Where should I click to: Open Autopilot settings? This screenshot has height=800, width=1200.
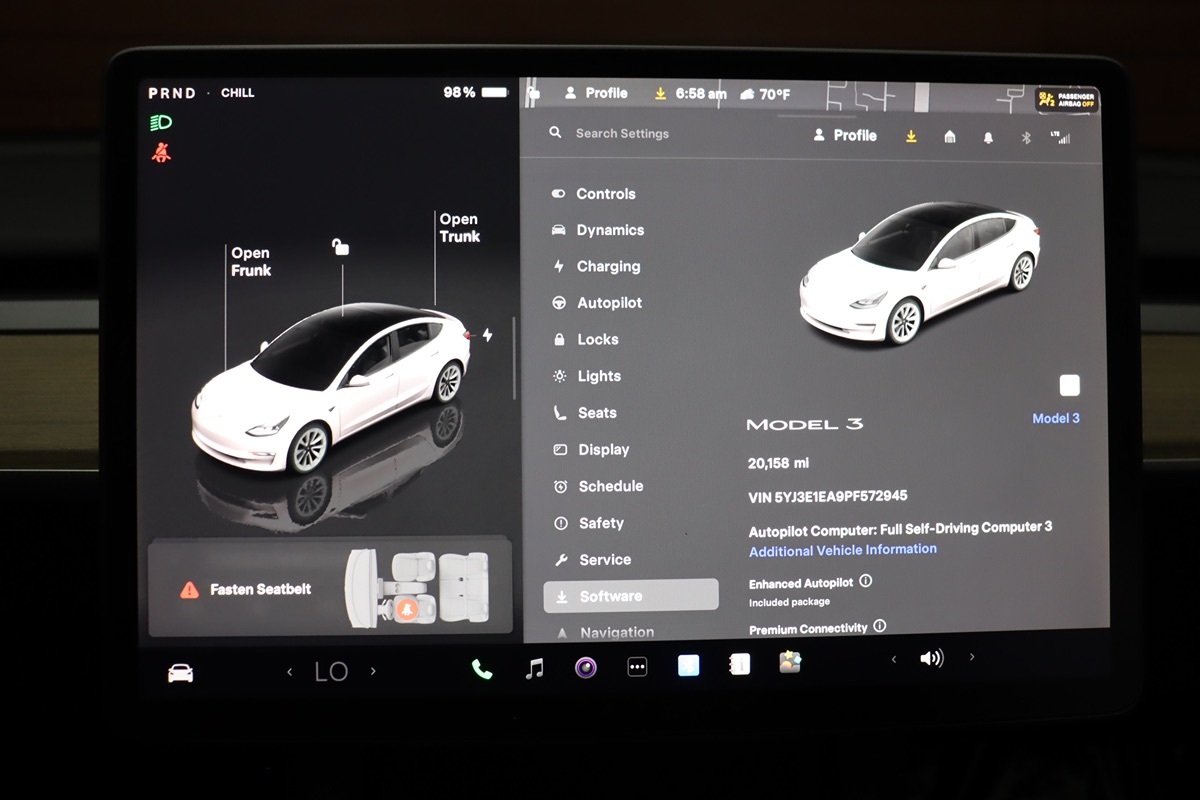(x=598, y=303)
